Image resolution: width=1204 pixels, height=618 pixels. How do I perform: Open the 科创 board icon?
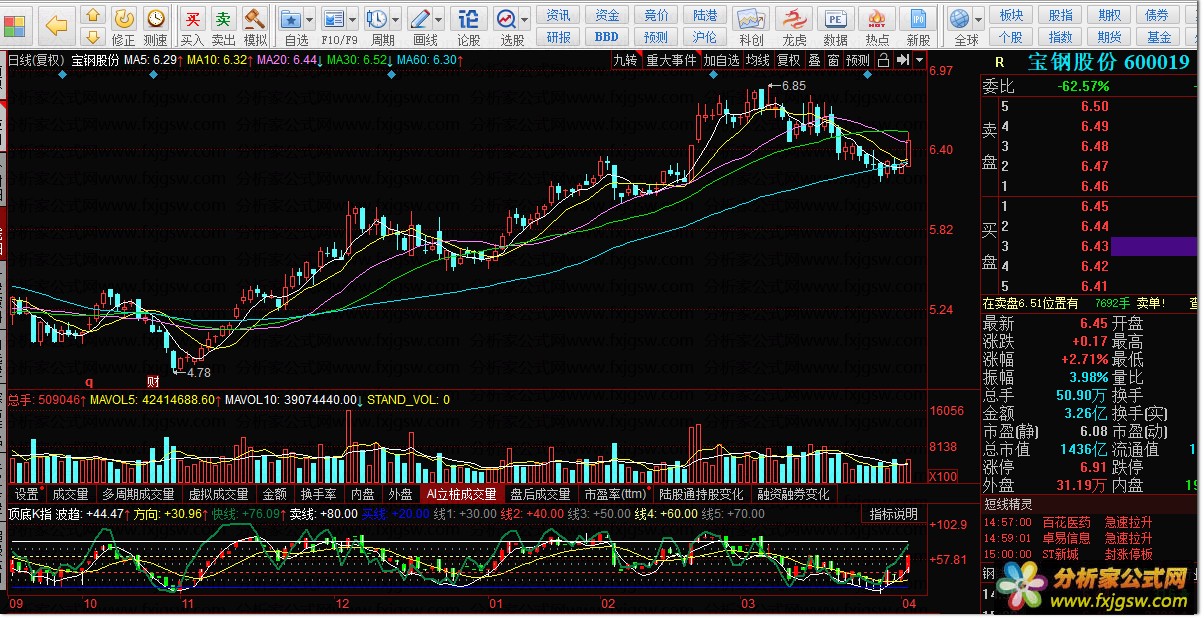(x=751, y=18)
